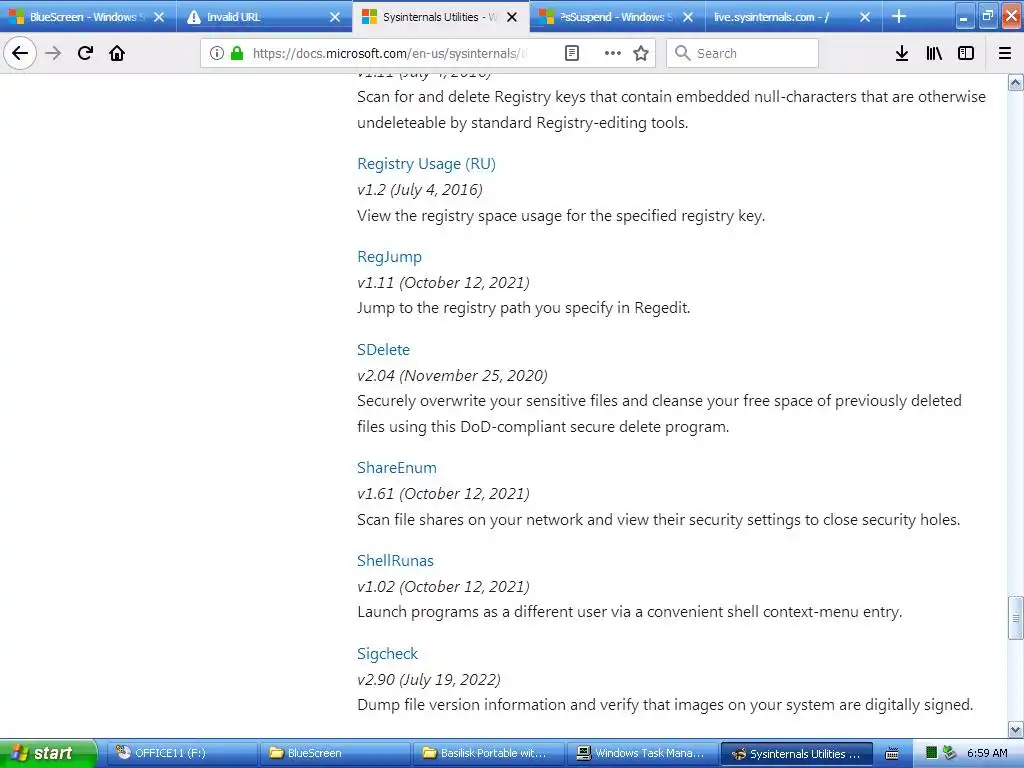Click the safely remove hardware tray icon
1024x768 pixels.
(950, 753)
